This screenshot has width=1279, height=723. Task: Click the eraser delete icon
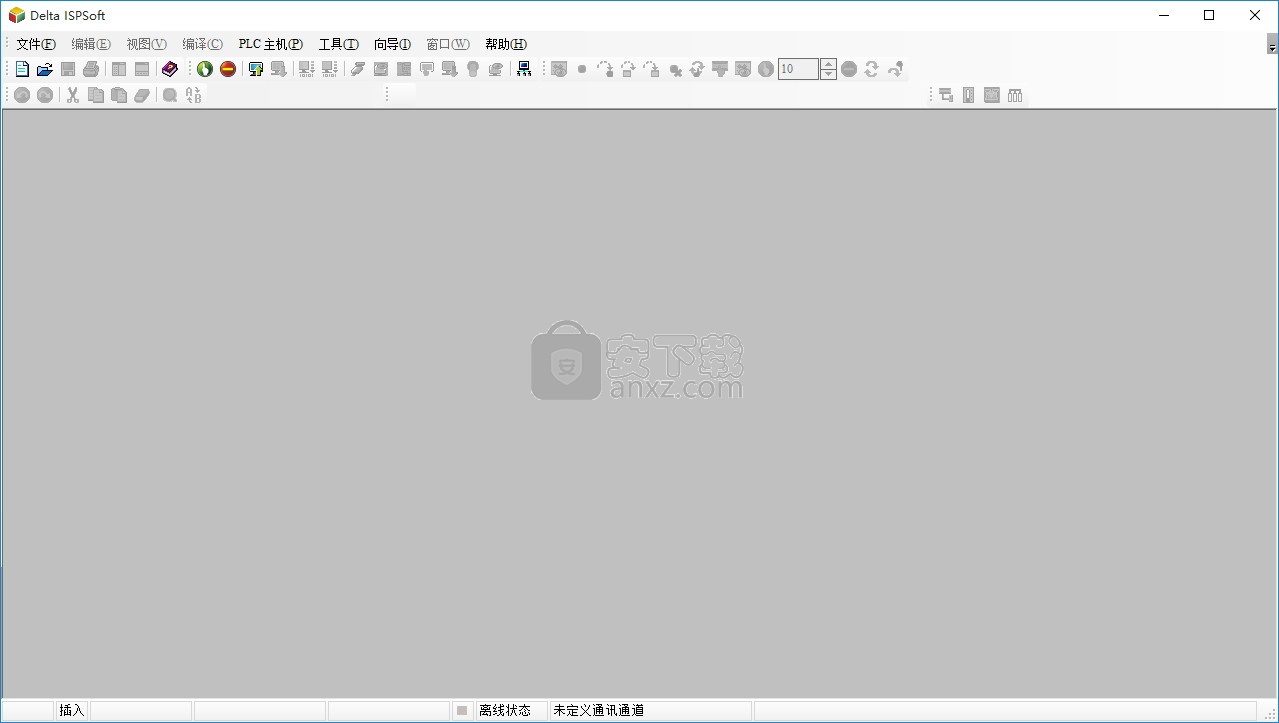142,95
